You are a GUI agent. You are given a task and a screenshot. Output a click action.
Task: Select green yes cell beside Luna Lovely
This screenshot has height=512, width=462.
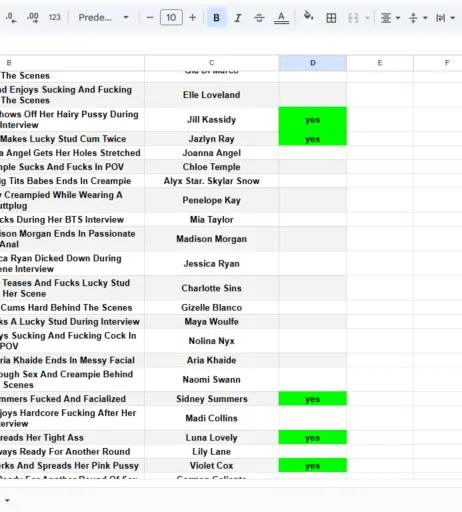pyautogui.click(x=313, y=437)
